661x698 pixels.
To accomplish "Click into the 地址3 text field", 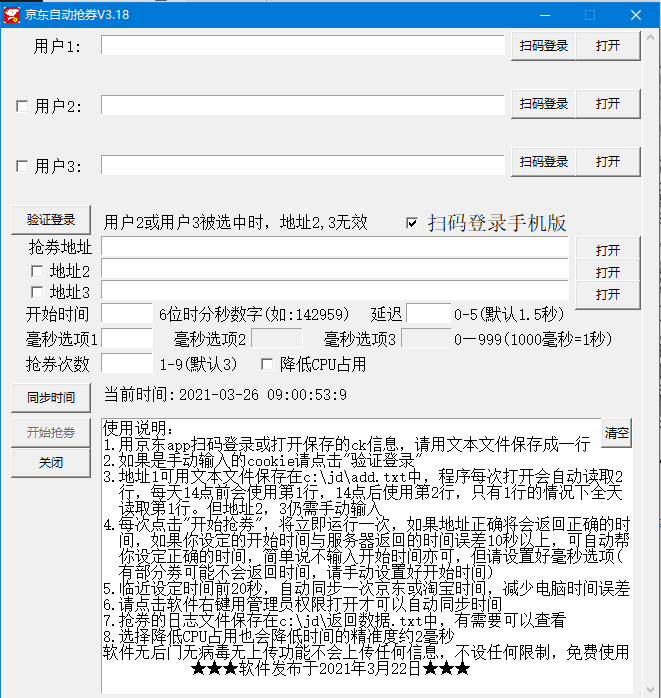I will click(x=335, y=290).
